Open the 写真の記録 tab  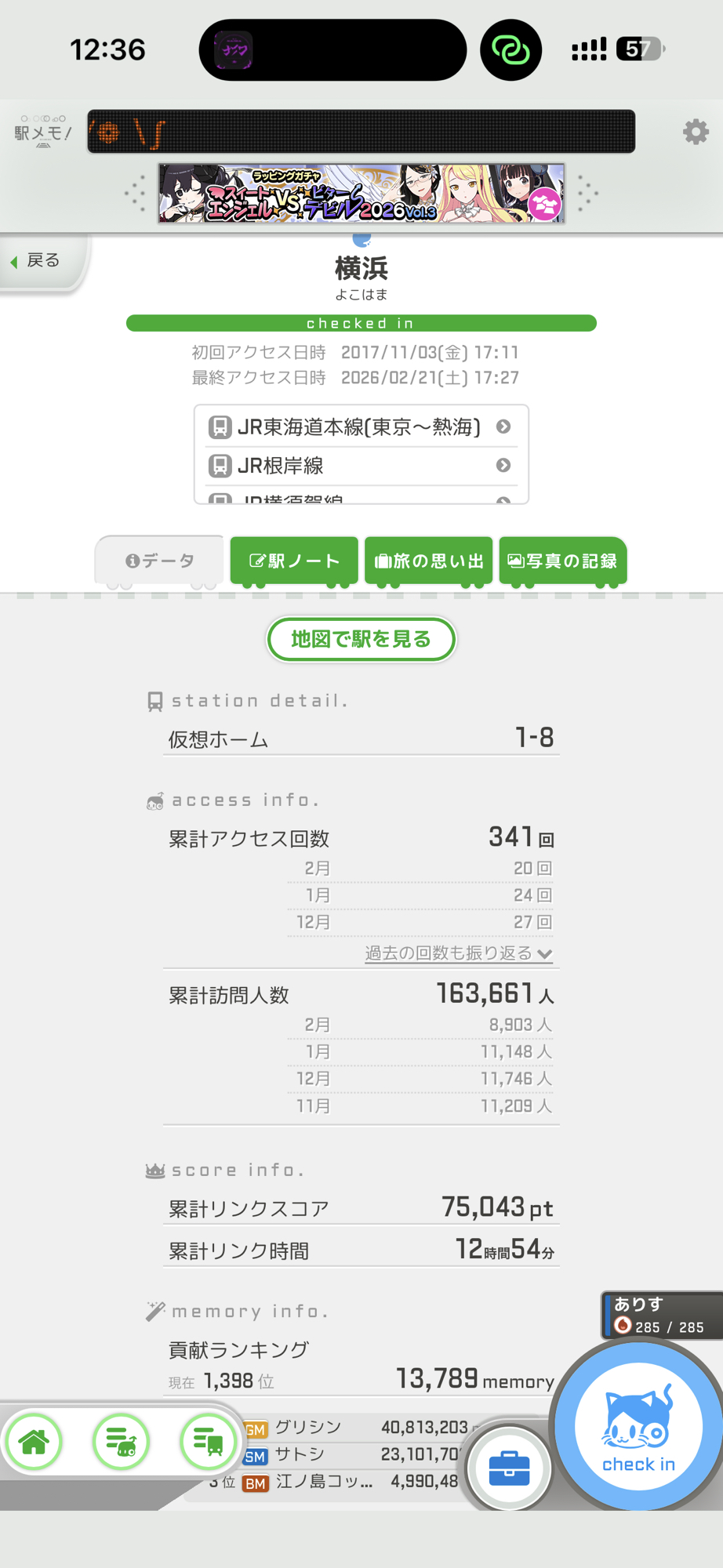point(563,561)
